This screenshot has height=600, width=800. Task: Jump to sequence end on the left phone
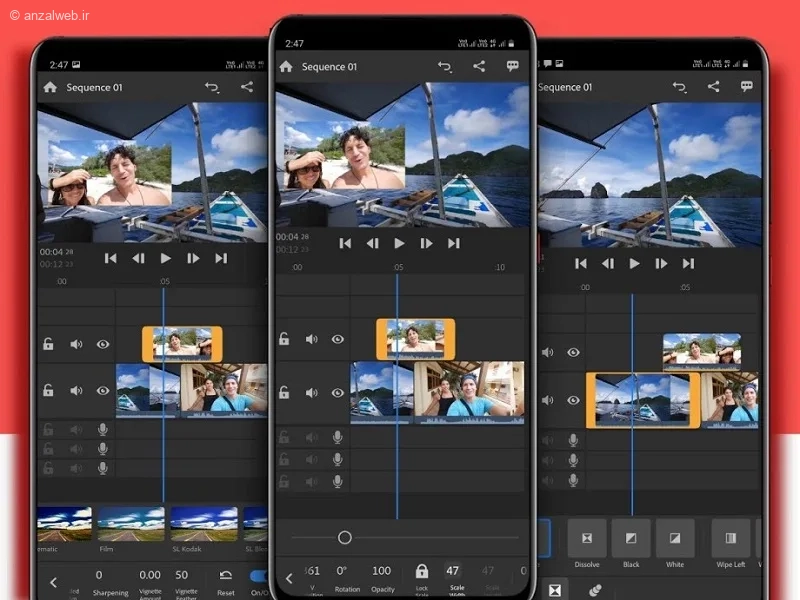pyautogui.click(x=221, y=258)
